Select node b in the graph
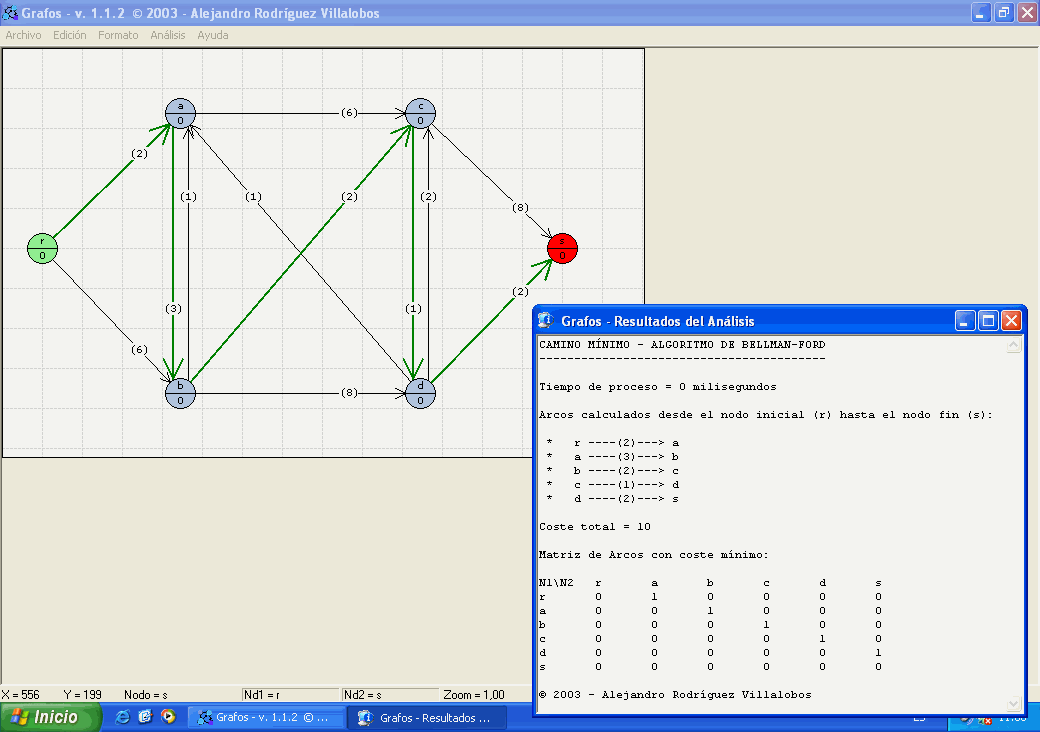The image size is (1040, 732). (180, 393)
